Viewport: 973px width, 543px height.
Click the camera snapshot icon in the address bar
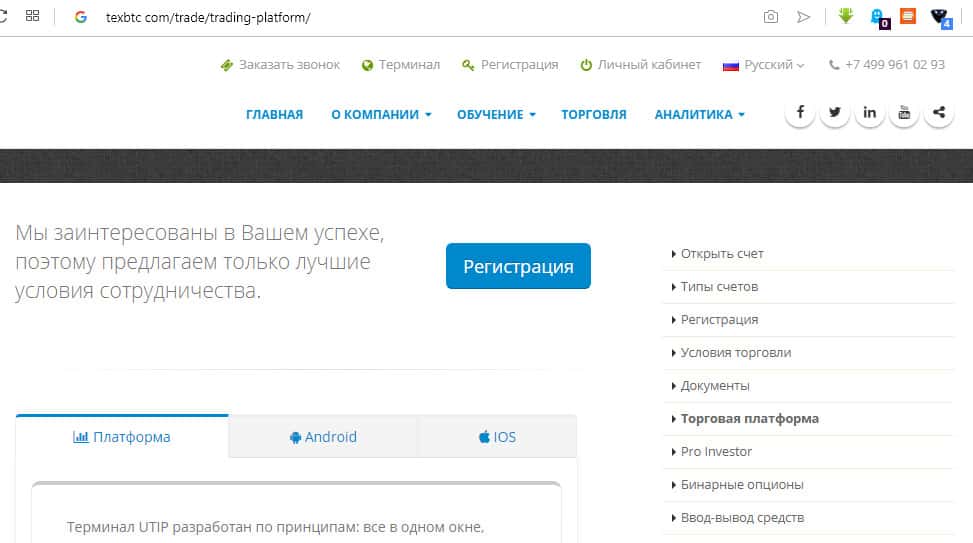[771, 17]
